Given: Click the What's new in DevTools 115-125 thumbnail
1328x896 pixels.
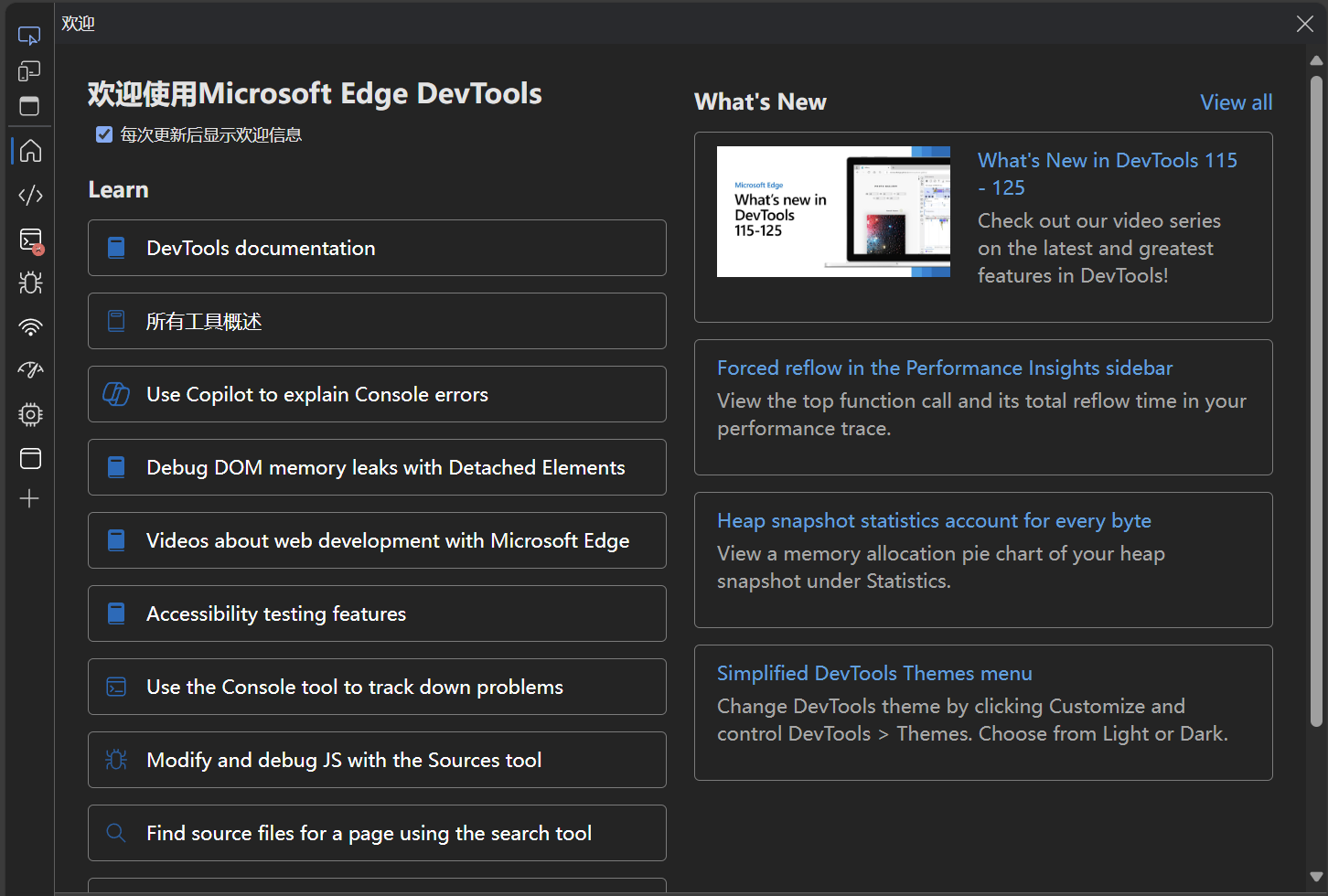Looking at the screenshot, I should (x=833, y=211).
